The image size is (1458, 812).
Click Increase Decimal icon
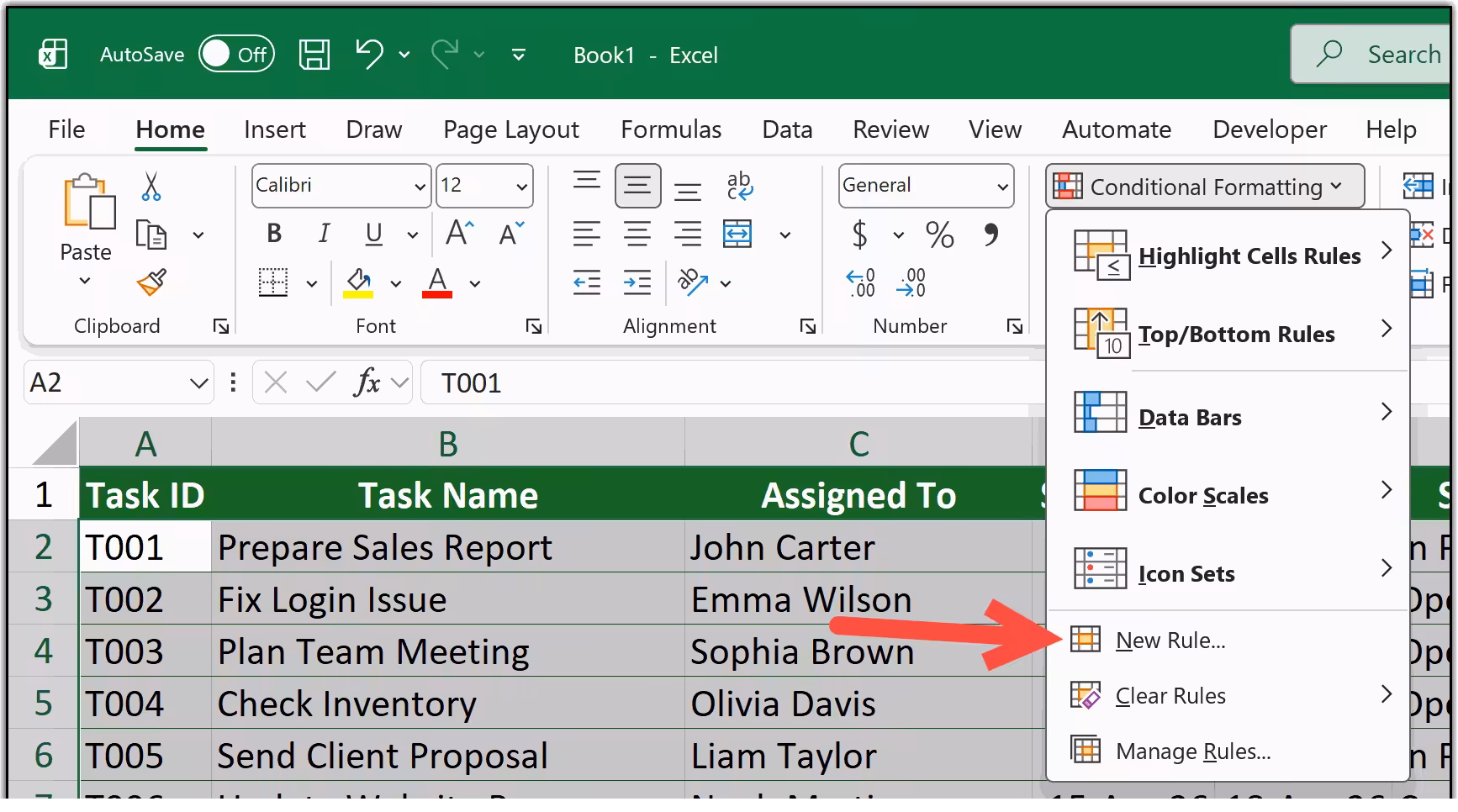[x=860, y=282]
